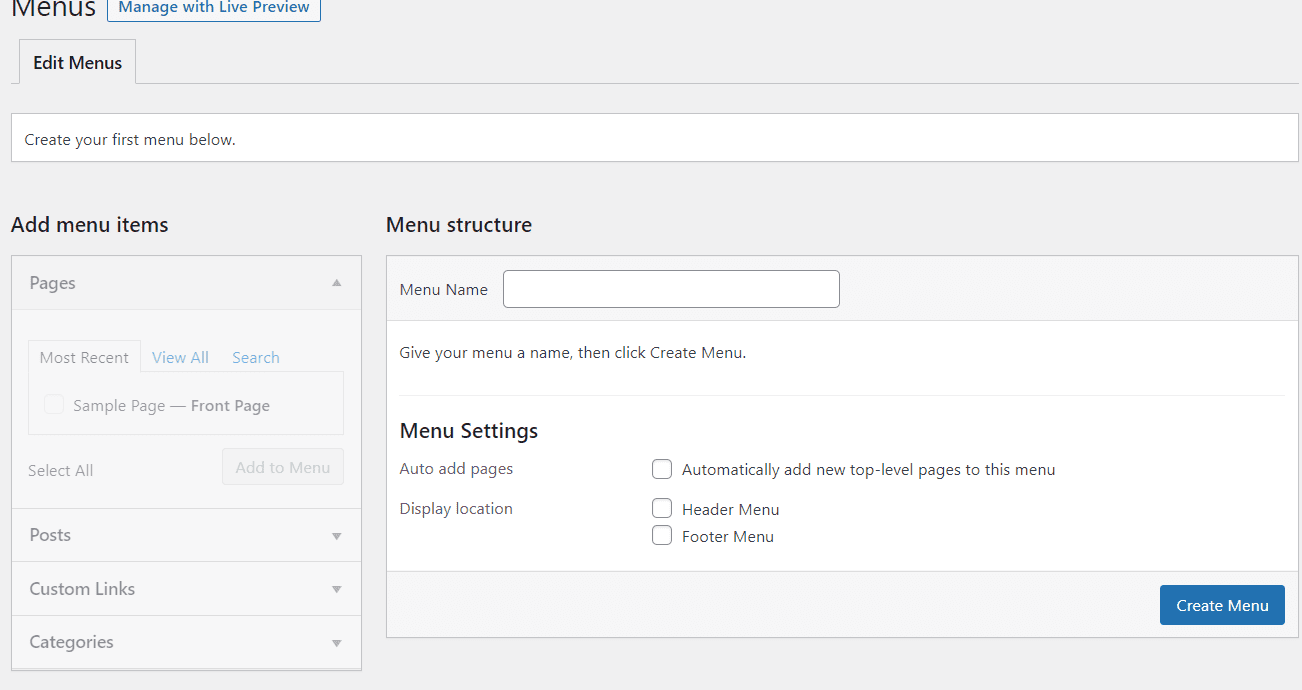Click the Create Menu button
Viewport: 1302px width, 690px height.
(x=1222, y=604)
